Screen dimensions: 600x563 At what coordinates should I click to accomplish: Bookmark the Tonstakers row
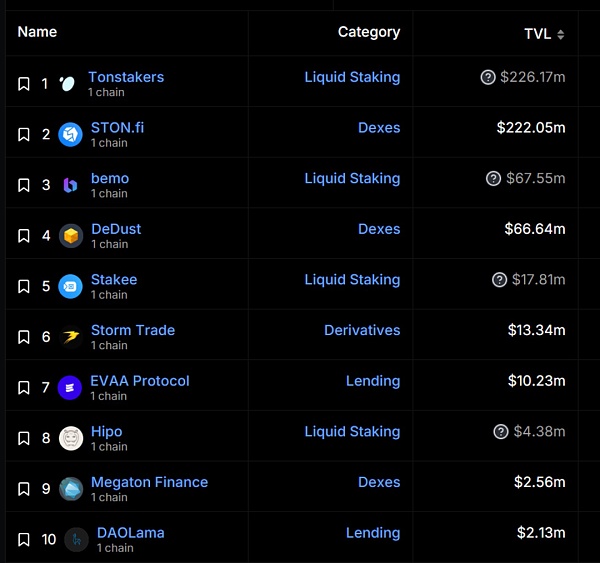[x=24, y=84]
